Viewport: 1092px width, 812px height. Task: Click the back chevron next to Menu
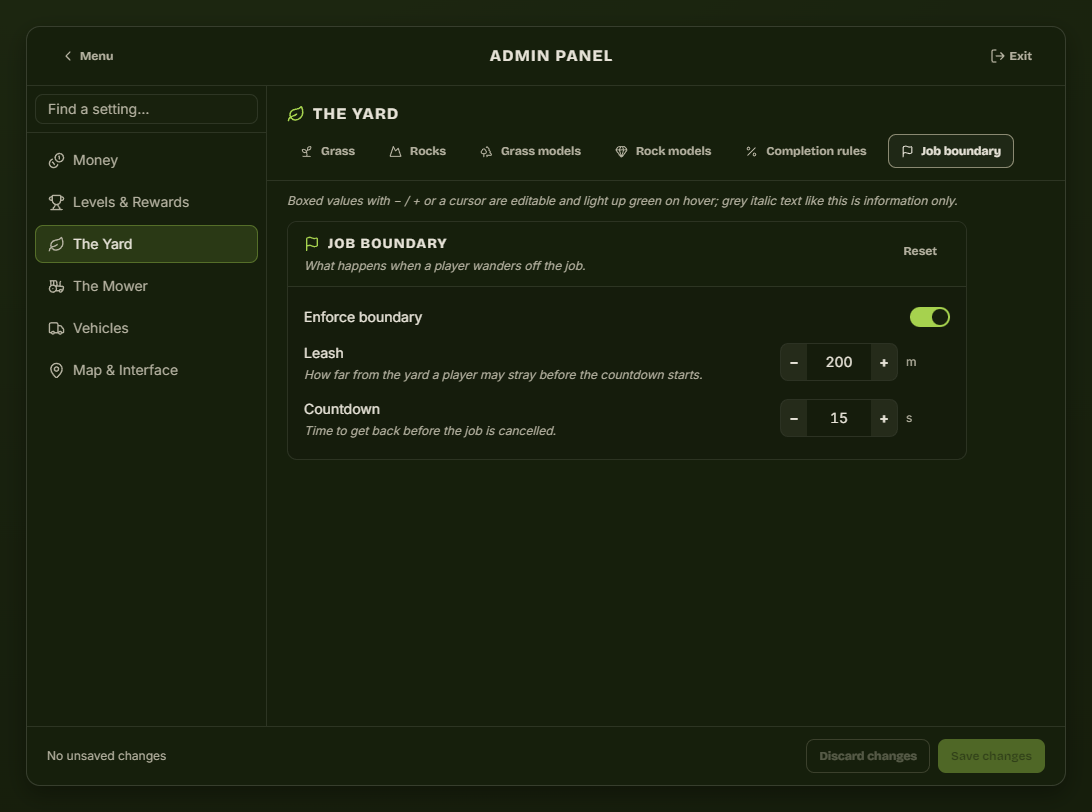(x=68, y=56)
